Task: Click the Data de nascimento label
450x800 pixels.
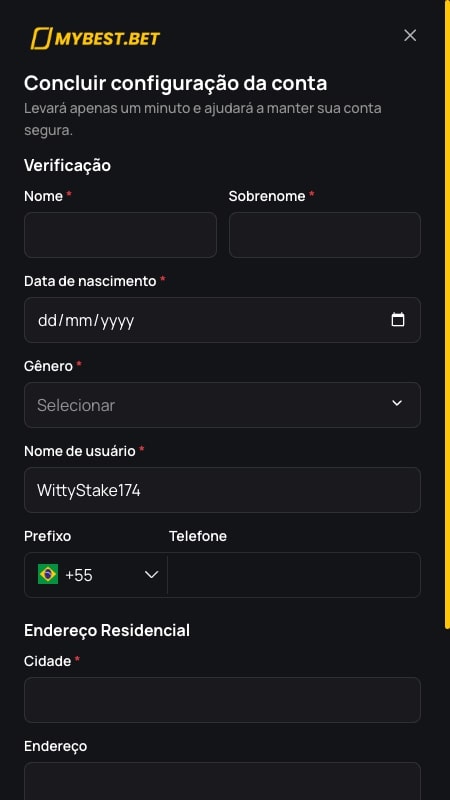Action: (90, 281)
